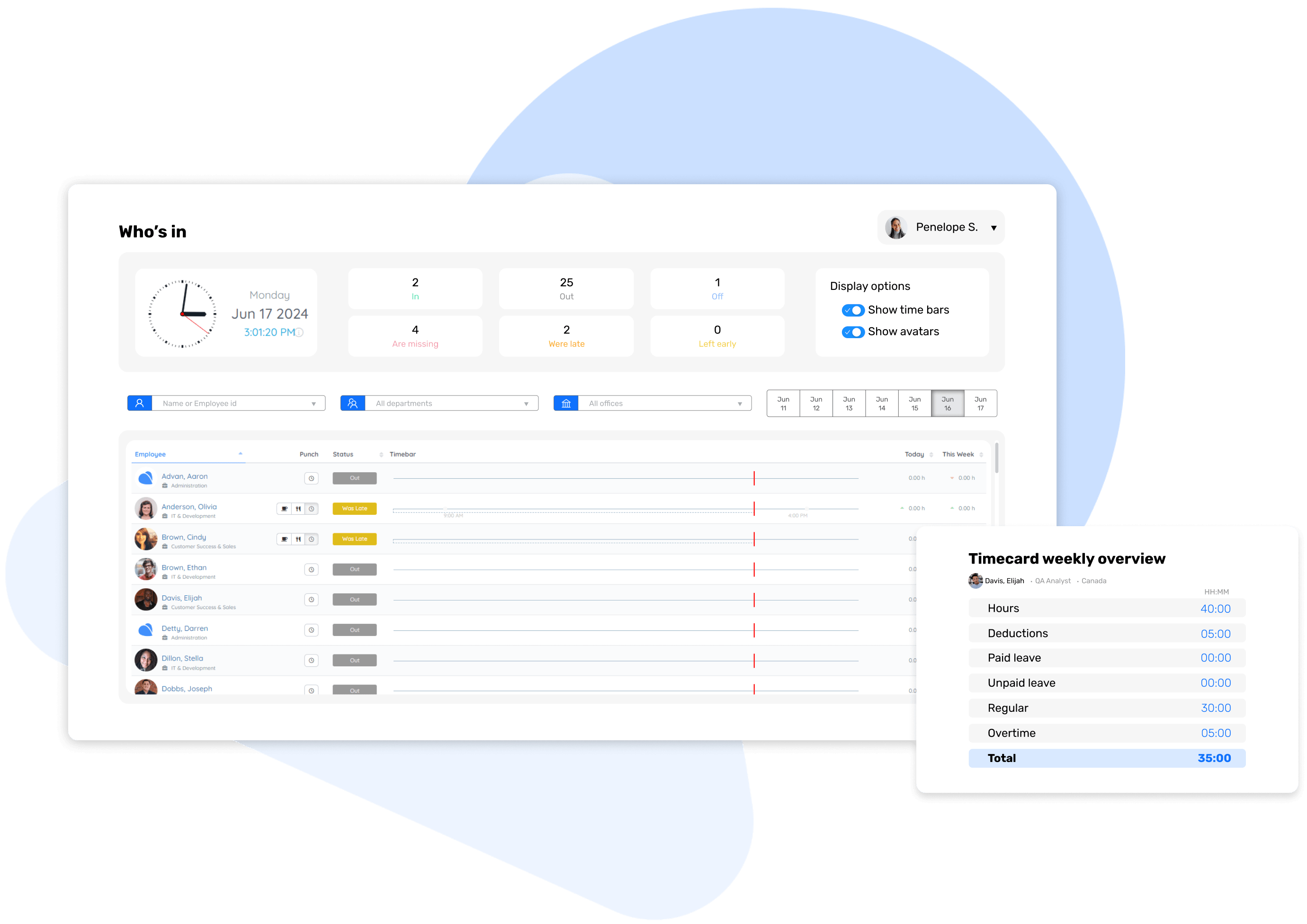Image resolution: width=1307 pixels, height=924 pixels.
Task: Click Penelope S. profile avatar
Action: 896,227
